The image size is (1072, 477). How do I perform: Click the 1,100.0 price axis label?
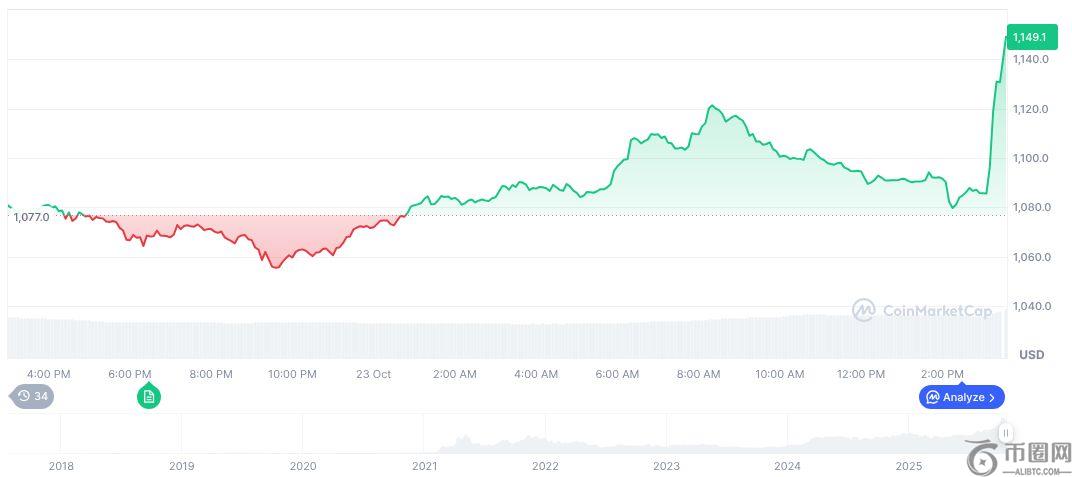click(1029, 158)
